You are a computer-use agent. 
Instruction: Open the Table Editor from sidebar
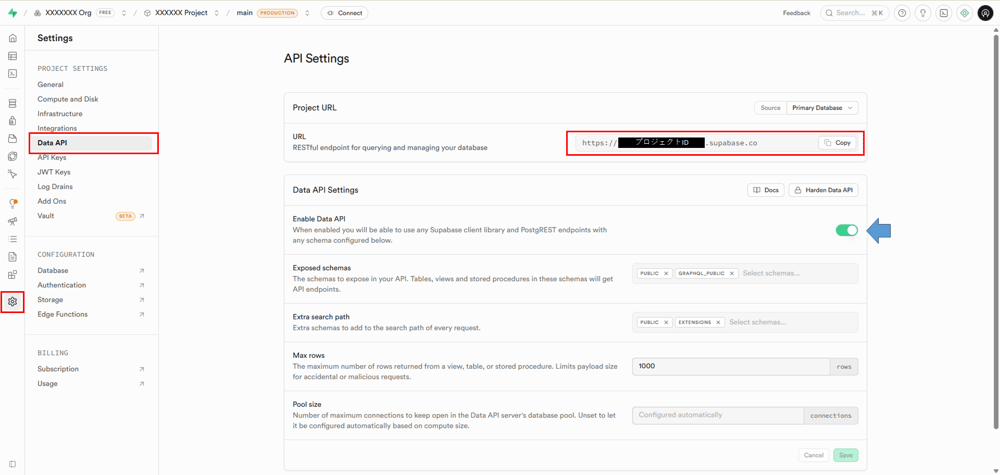click(12, 56)
